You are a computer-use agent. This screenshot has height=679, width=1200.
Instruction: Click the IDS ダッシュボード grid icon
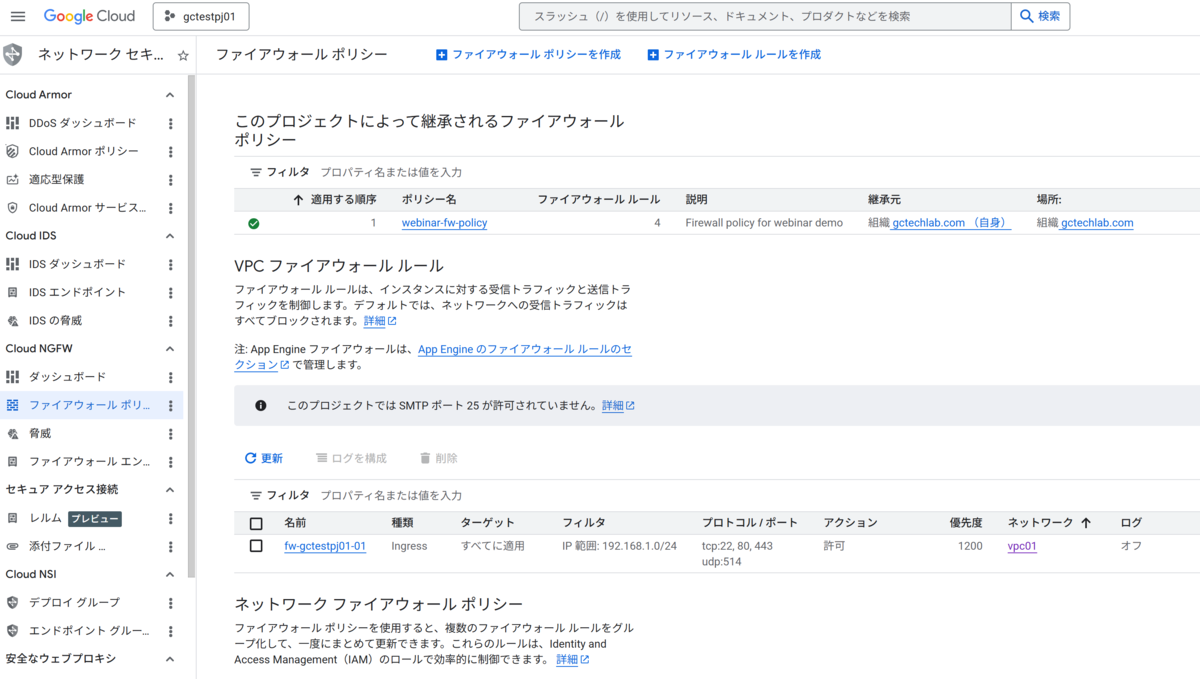point(13,264)
